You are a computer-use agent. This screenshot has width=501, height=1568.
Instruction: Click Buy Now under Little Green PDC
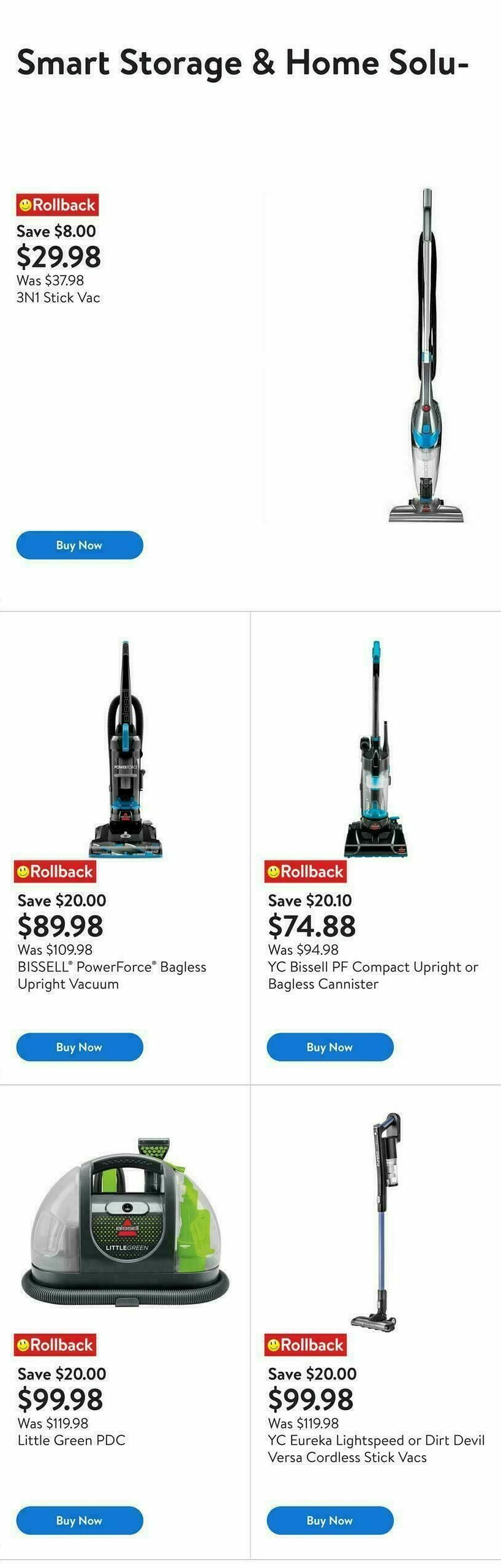[x=80, y=1520]
